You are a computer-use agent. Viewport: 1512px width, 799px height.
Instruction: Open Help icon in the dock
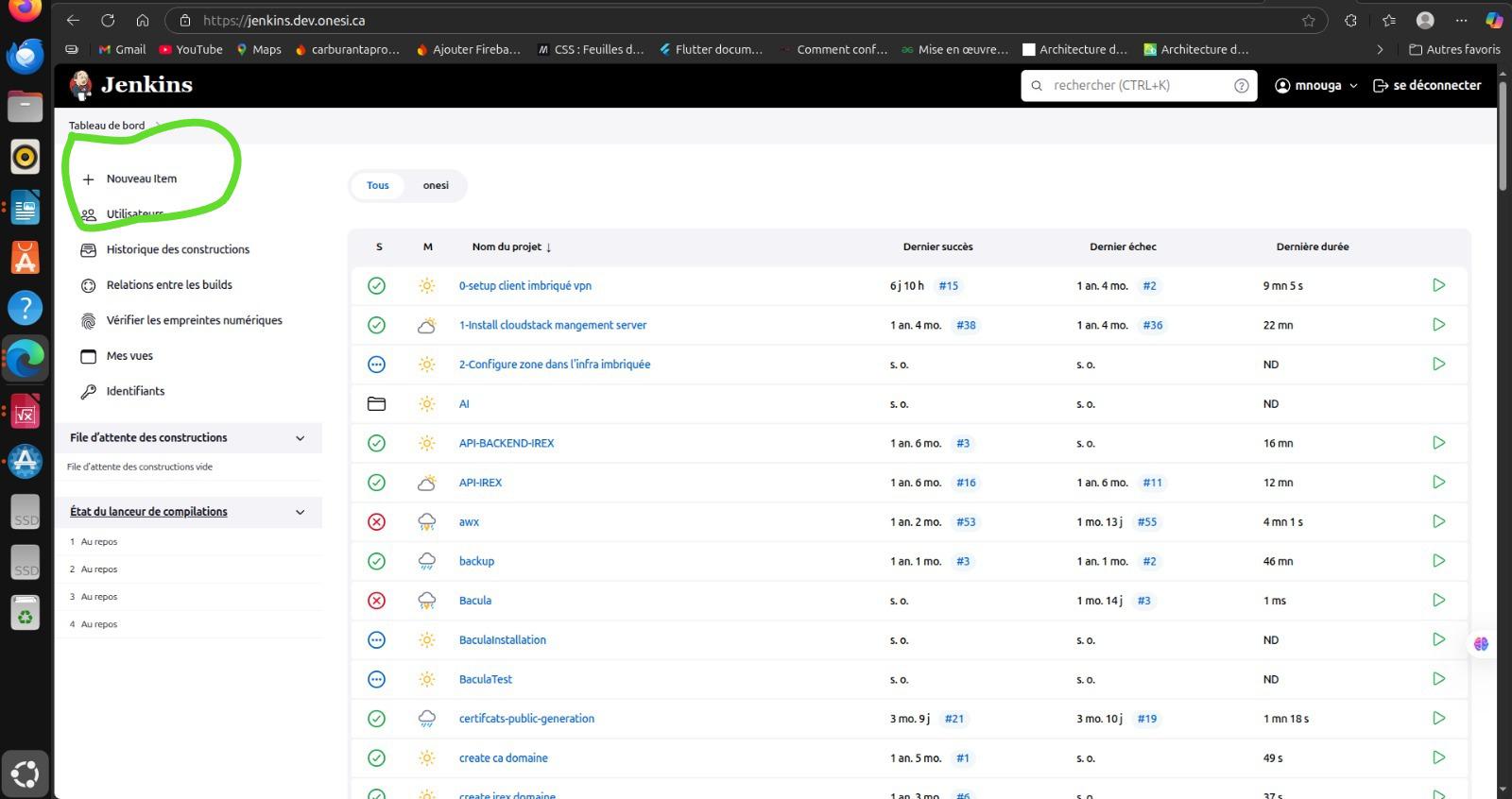26,307
